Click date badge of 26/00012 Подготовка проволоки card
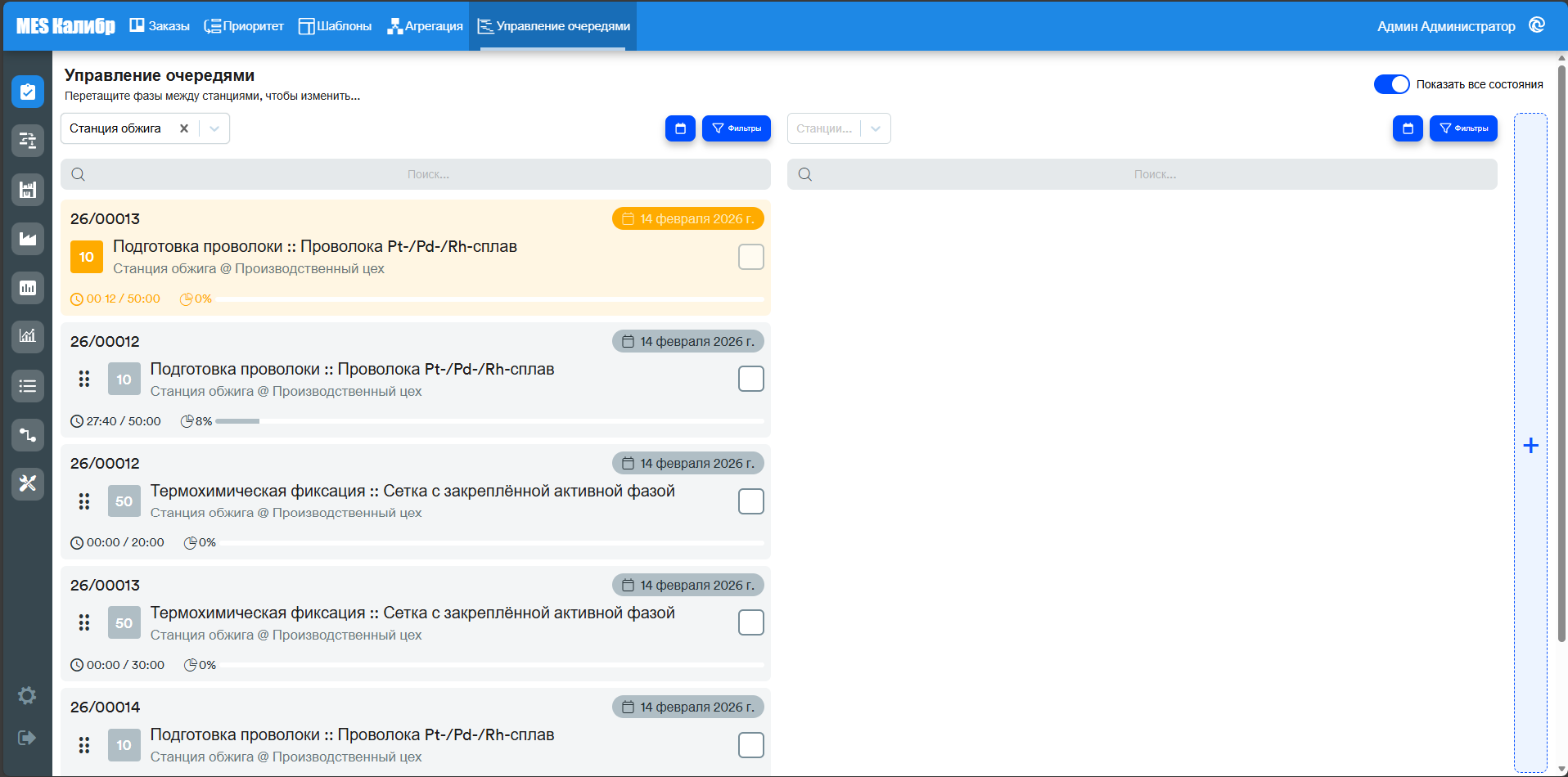The image size is (1568, 777). [x=688, y=341]
